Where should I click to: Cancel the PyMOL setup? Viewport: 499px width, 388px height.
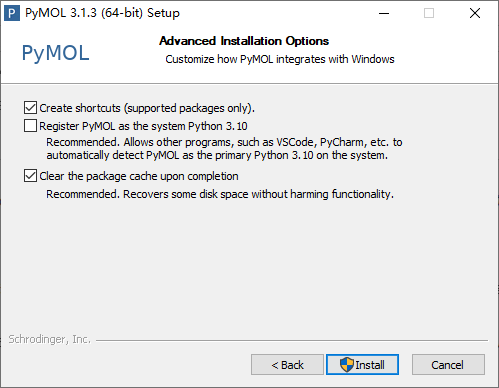click(448, 365)
